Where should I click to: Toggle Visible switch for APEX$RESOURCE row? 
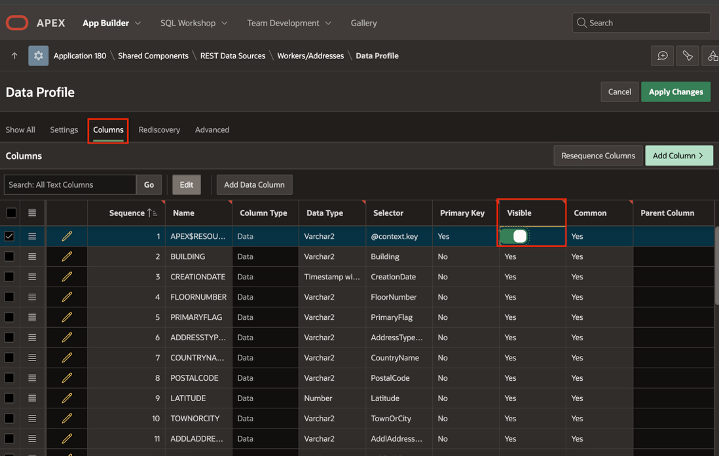pyautogui.click(x=514, y=236)
